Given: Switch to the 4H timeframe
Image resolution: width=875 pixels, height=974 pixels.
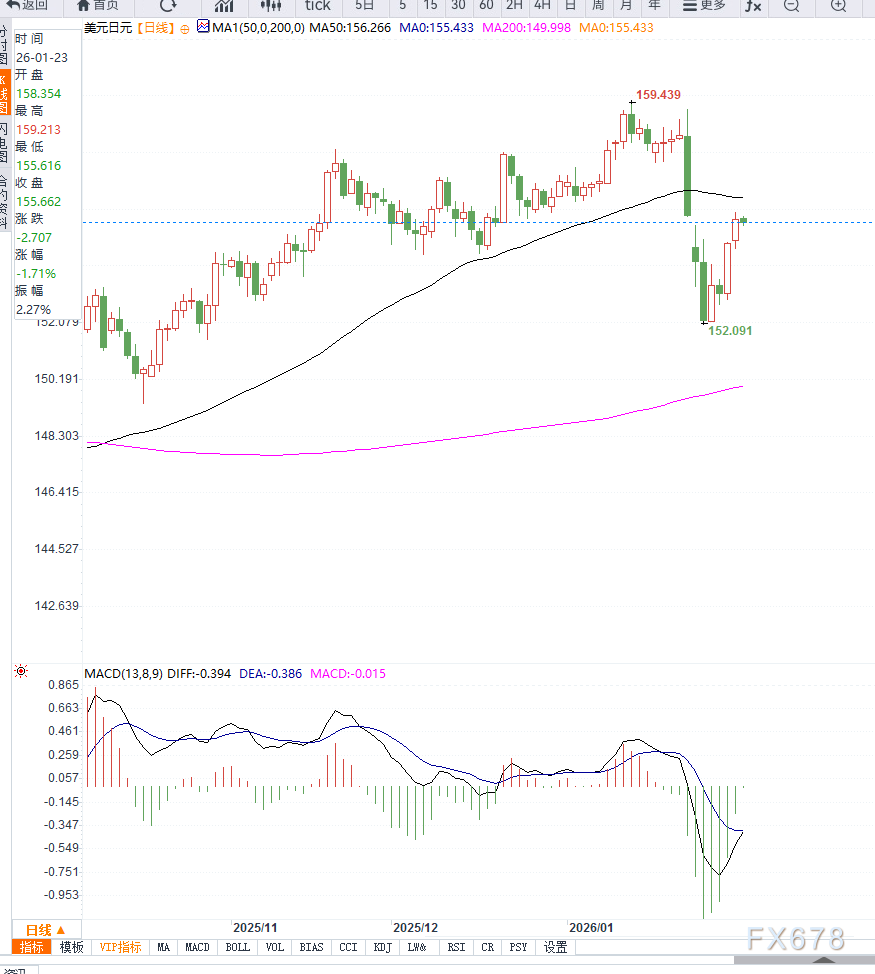Looking at the screenshot, I should (541, 6).
